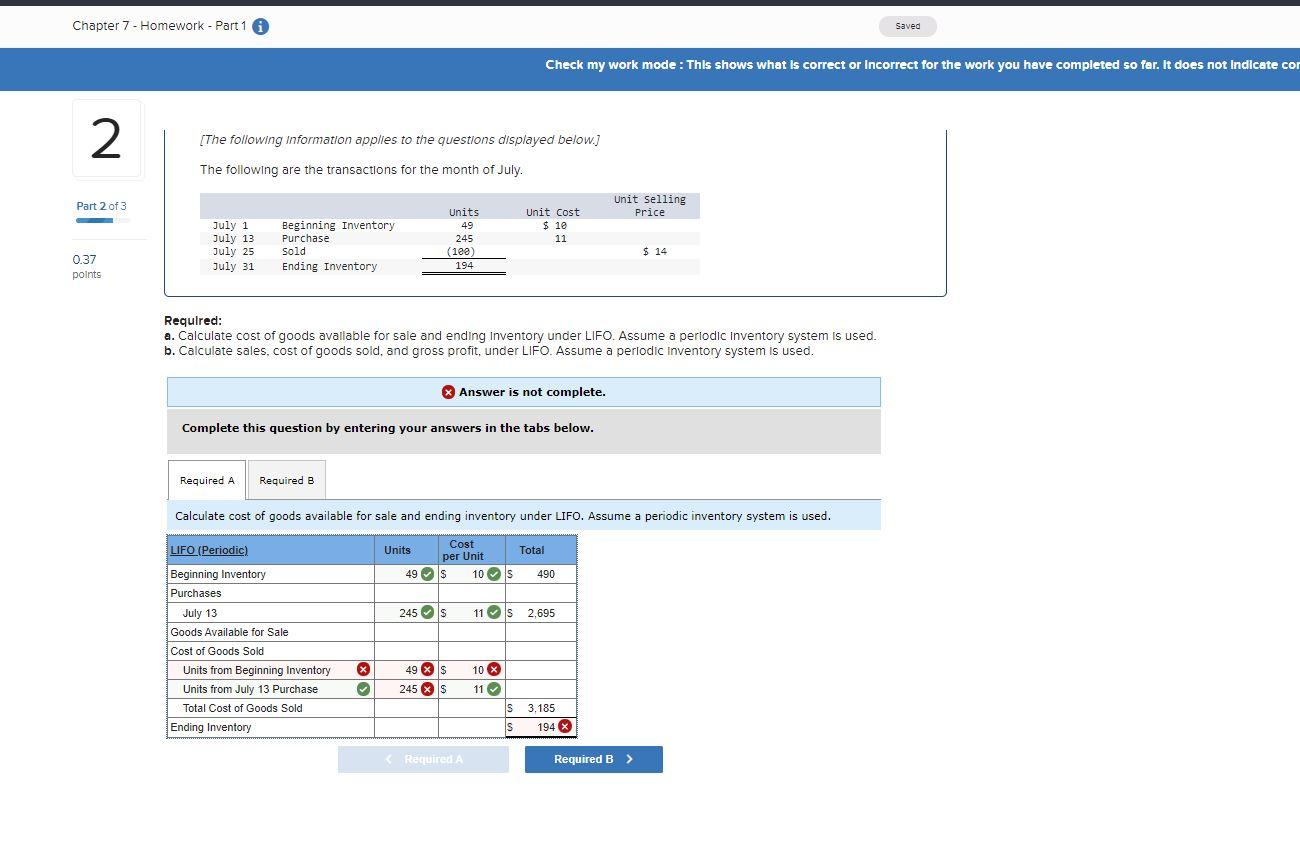Select the Beginning Inventory cost per unit cell
Screen dimensions: 1300x842
pos(471,574)
